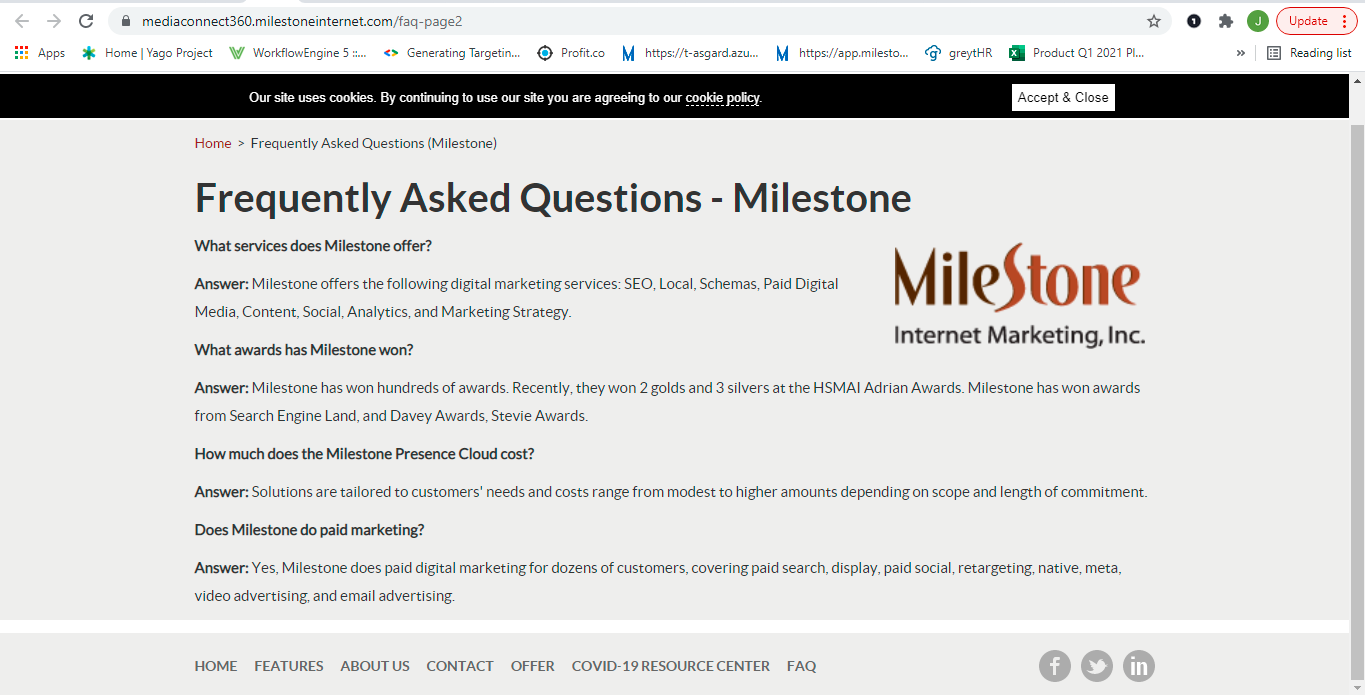Click breadcrumb text 'Frequently Asked Questions (Milestone)'
1365x695 pixels.
pos(374,143)
